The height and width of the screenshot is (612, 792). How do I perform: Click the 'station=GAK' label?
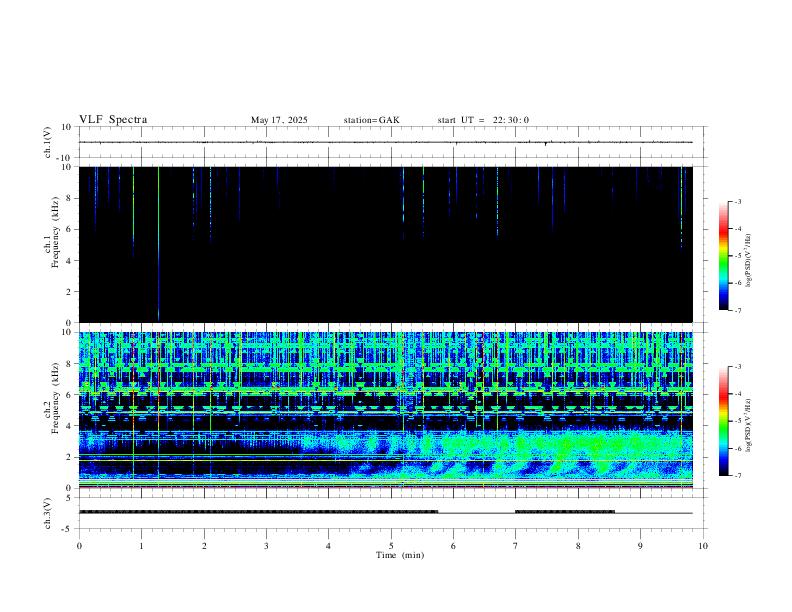371,120
